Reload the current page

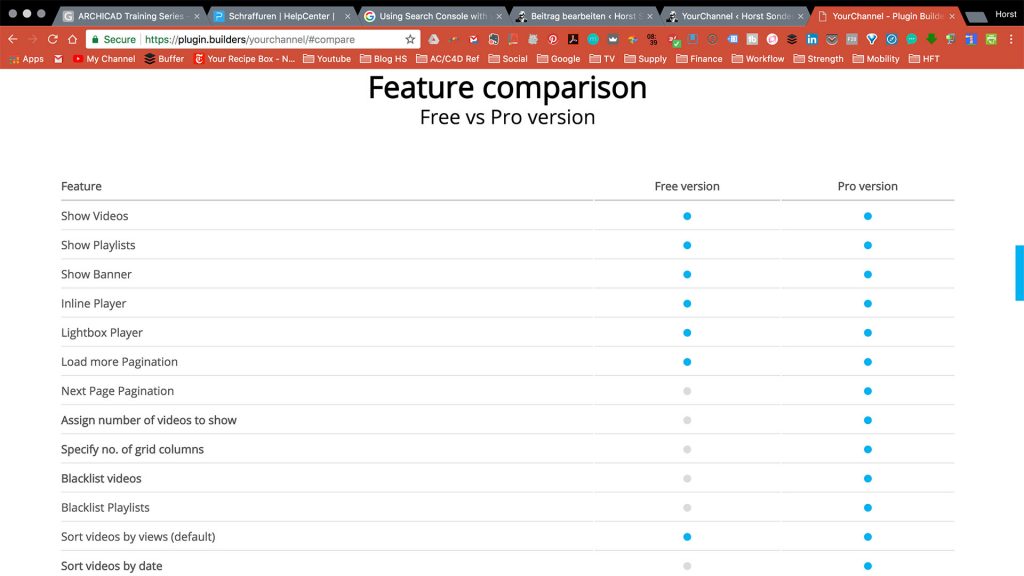(x=52, y=38)
